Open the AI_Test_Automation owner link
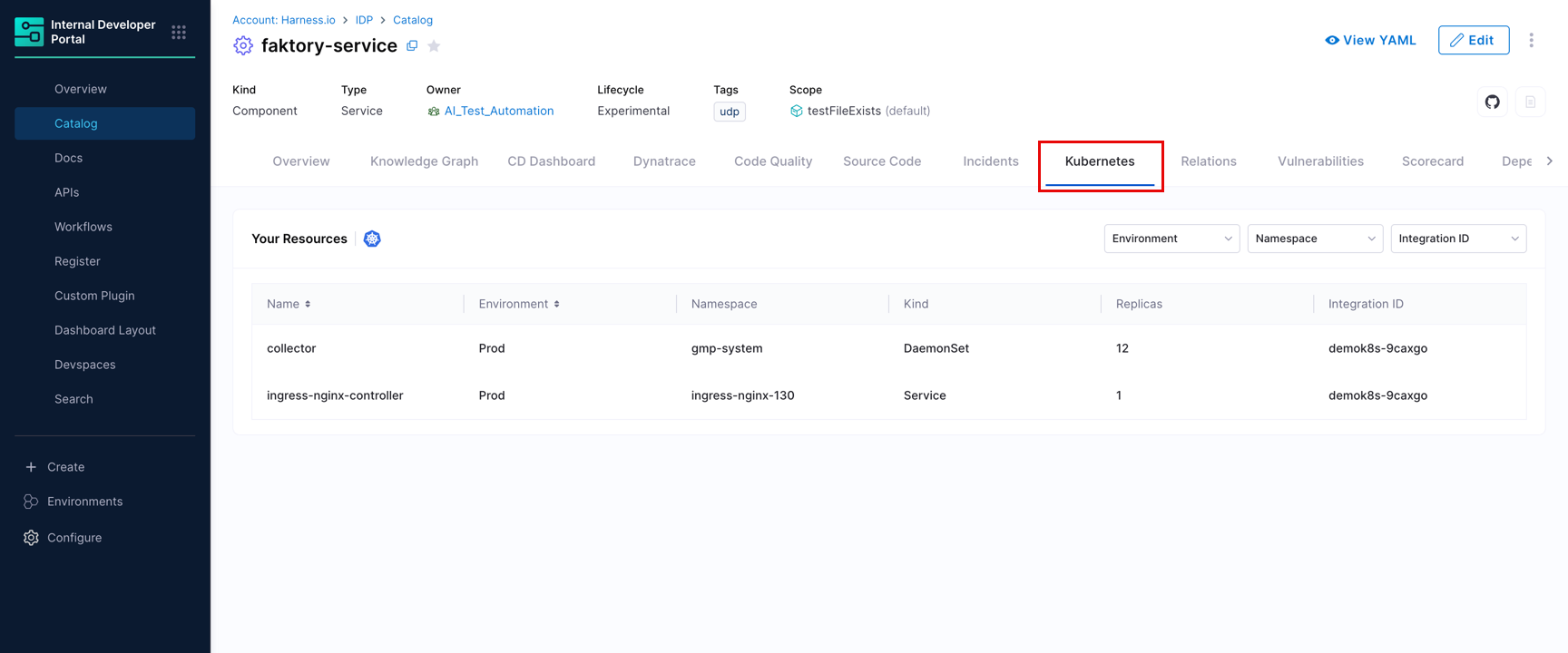Viewport: 1568px width, 653px height. [x=499, y=111]
